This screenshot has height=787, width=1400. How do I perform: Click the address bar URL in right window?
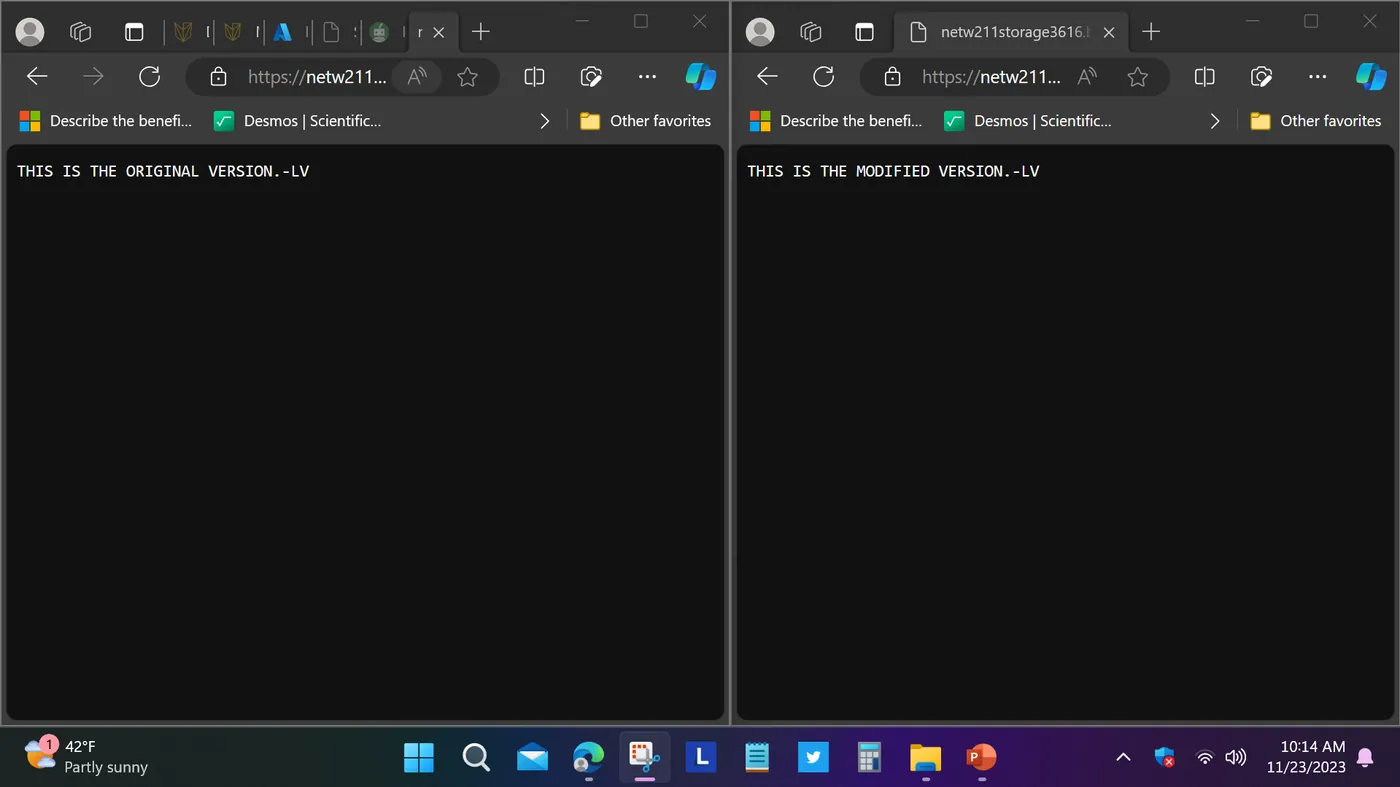point(990,77)
